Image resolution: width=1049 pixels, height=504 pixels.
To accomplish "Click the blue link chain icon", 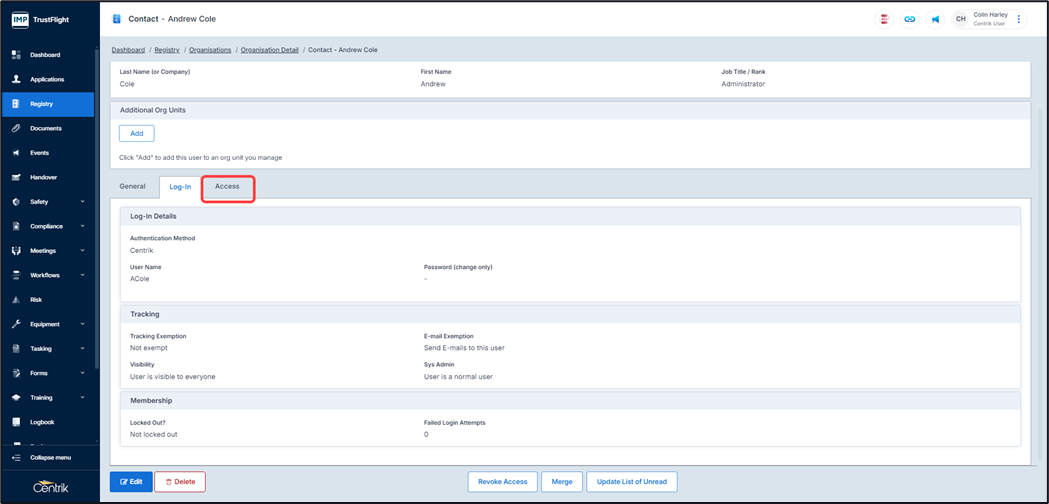I will tap(909, 19).
